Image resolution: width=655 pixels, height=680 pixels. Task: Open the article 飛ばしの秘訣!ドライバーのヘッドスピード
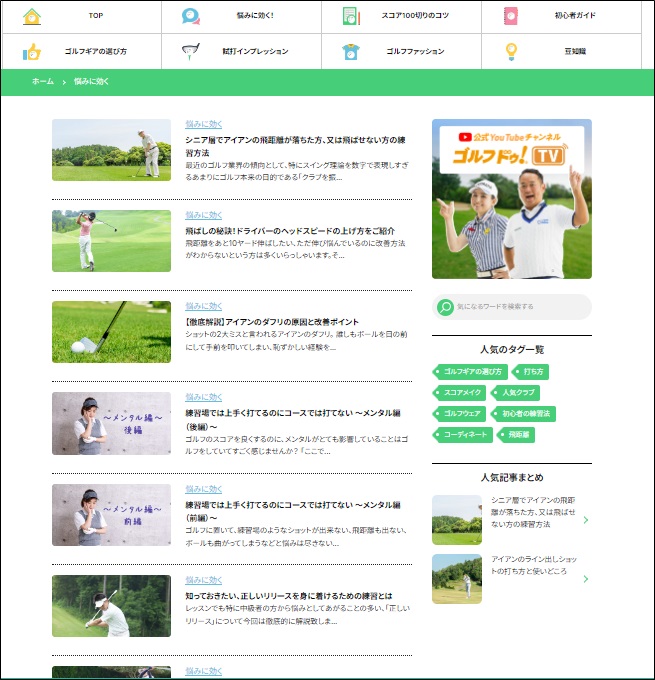(x=290, y=231)
